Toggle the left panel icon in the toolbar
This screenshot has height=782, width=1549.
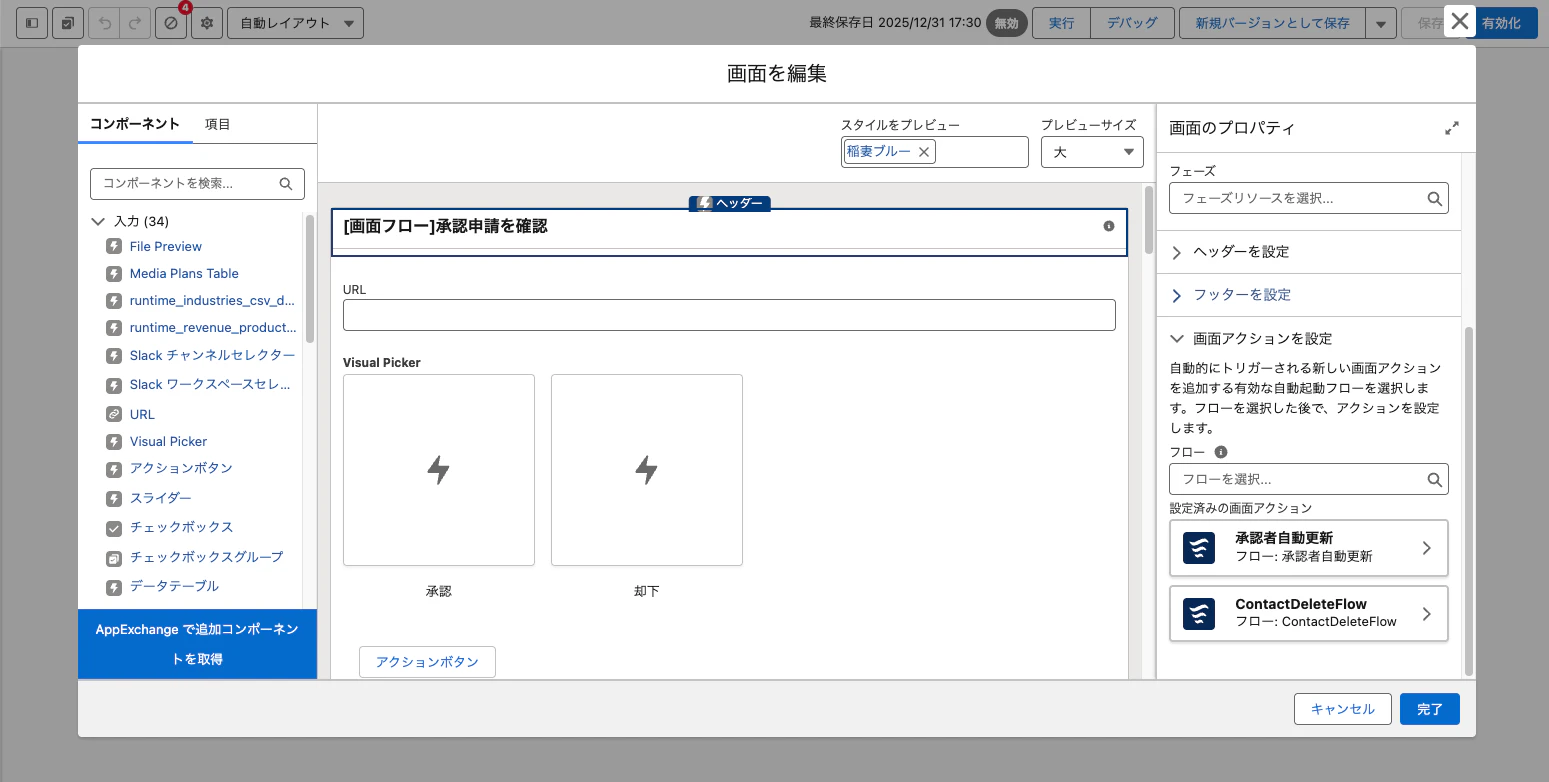pyautogui.click(x=31, y=22)
